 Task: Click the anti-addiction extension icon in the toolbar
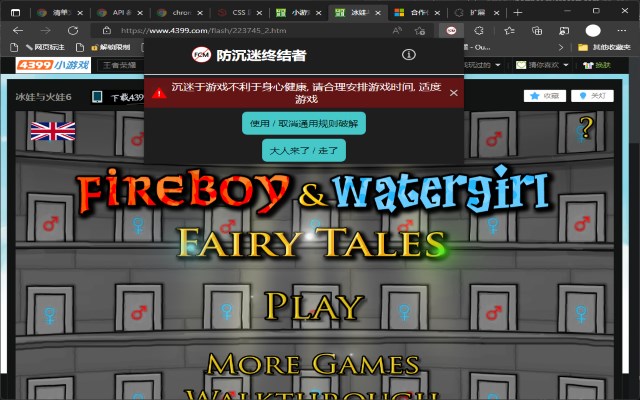(x=451, y=31)
